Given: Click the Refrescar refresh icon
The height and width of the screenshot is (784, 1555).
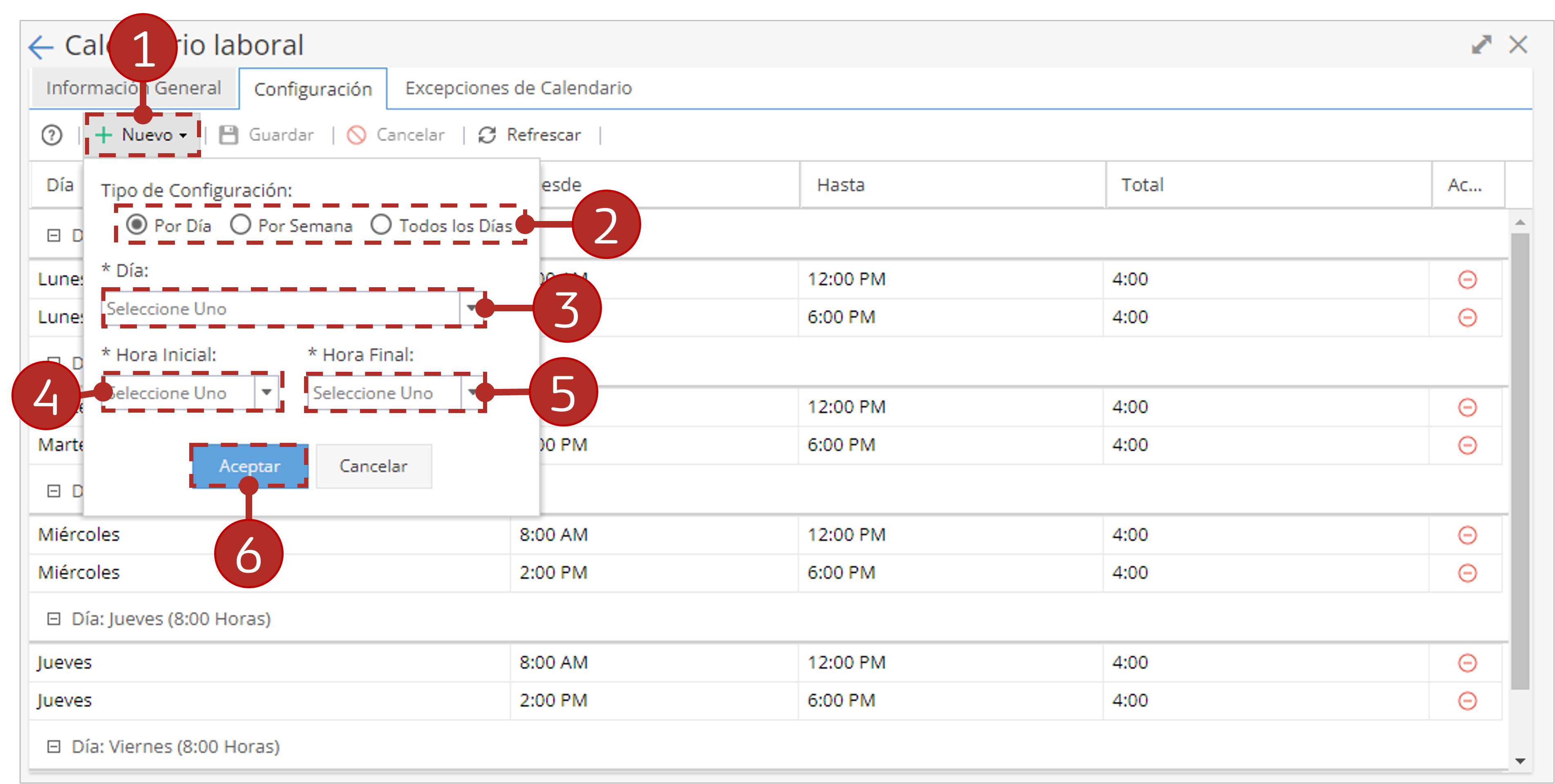Looking at the screenshot, I should [487, 135].
